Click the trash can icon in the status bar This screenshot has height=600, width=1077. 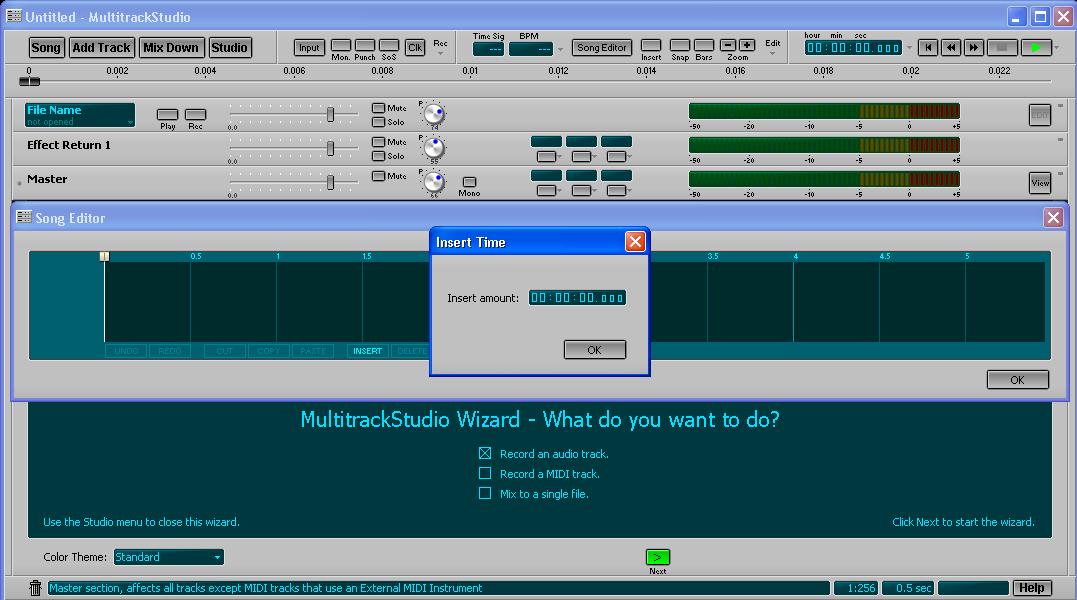pos(35,588)
